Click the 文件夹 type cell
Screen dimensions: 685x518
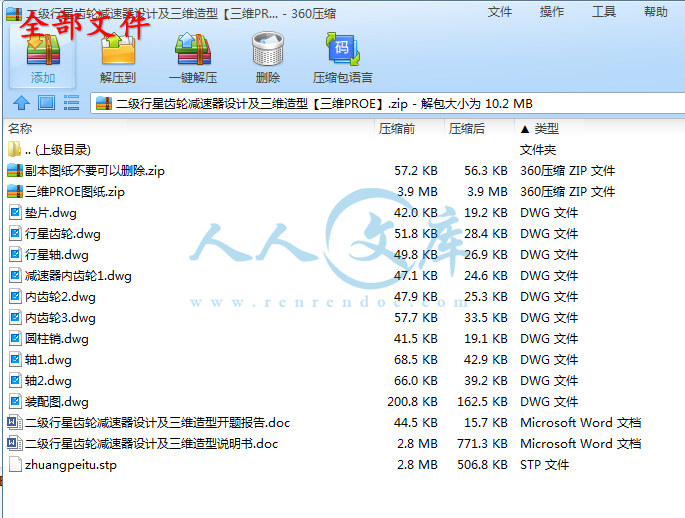pos(538,150)
